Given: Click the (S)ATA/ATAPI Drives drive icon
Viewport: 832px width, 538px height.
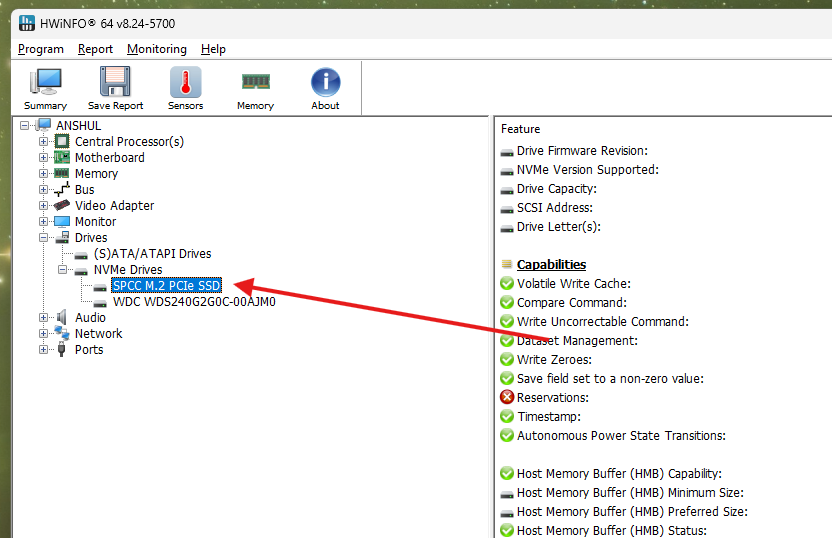Looking at the screenshot, I should [x=81, y=255].
